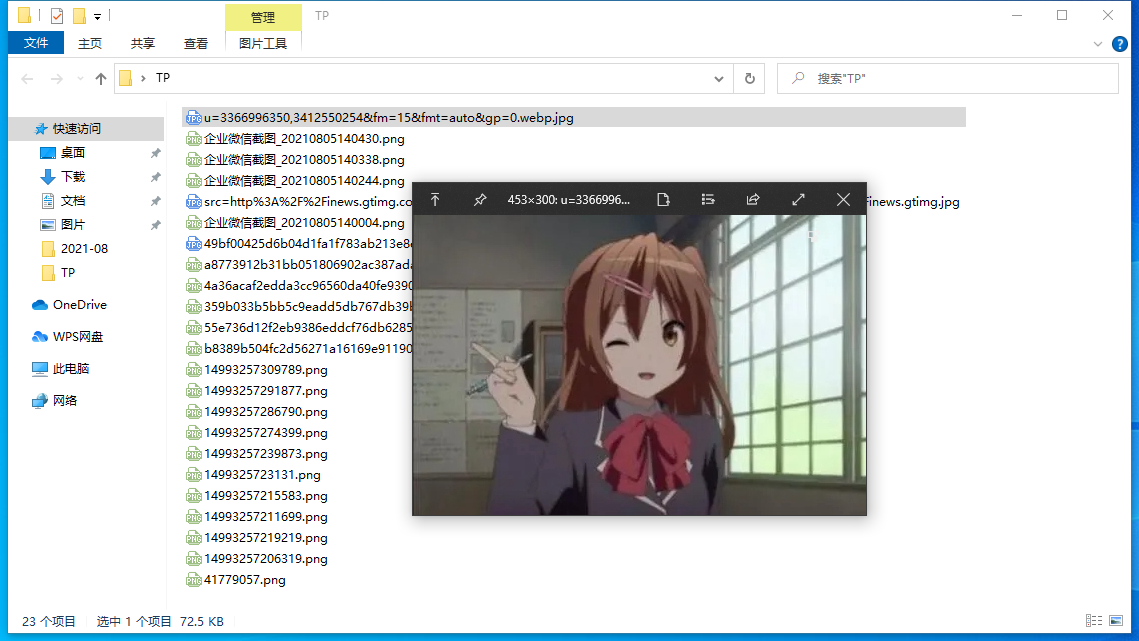
Task: Select file 1499325723131.png
Action: tap(262, 475)
